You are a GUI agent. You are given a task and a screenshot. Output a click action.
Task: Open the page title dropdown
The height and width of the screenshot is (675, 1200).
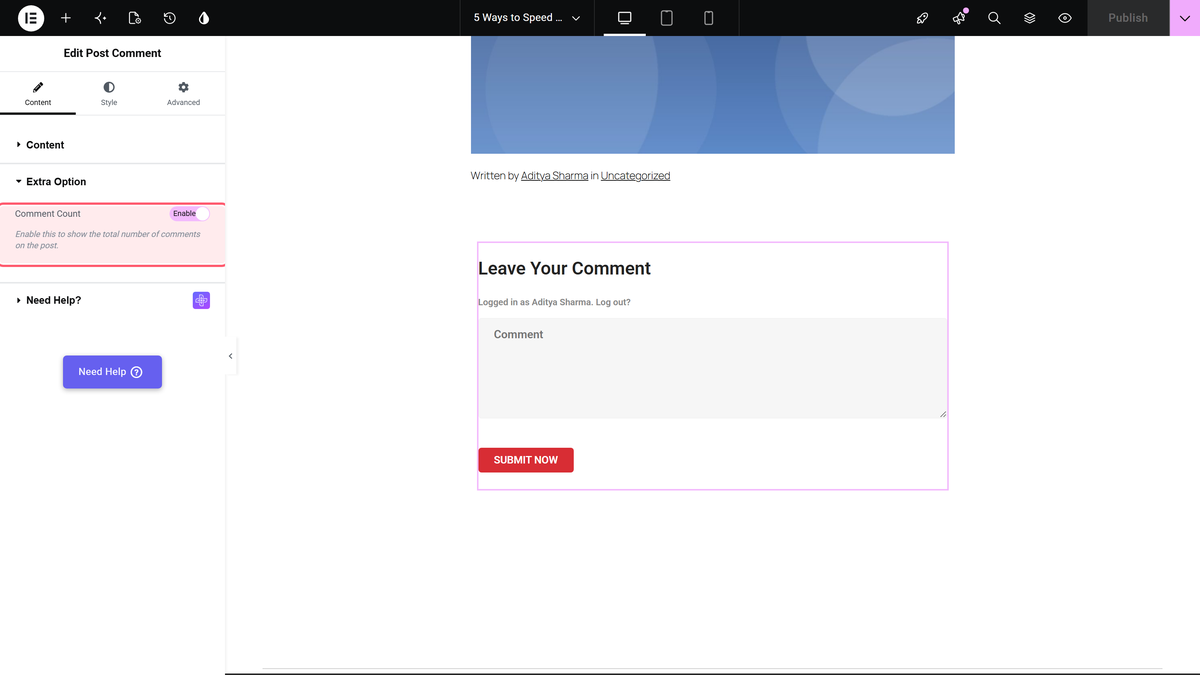coord(527,18)
